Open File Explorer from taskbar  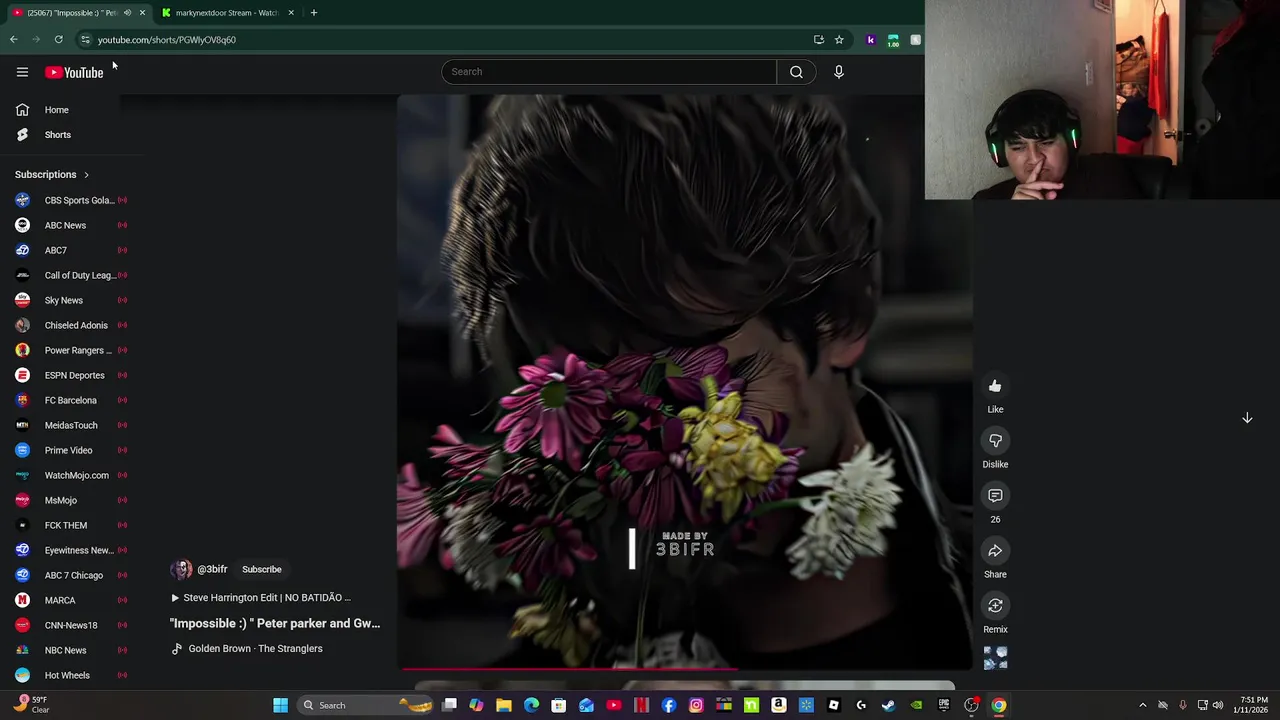point(504,705)
